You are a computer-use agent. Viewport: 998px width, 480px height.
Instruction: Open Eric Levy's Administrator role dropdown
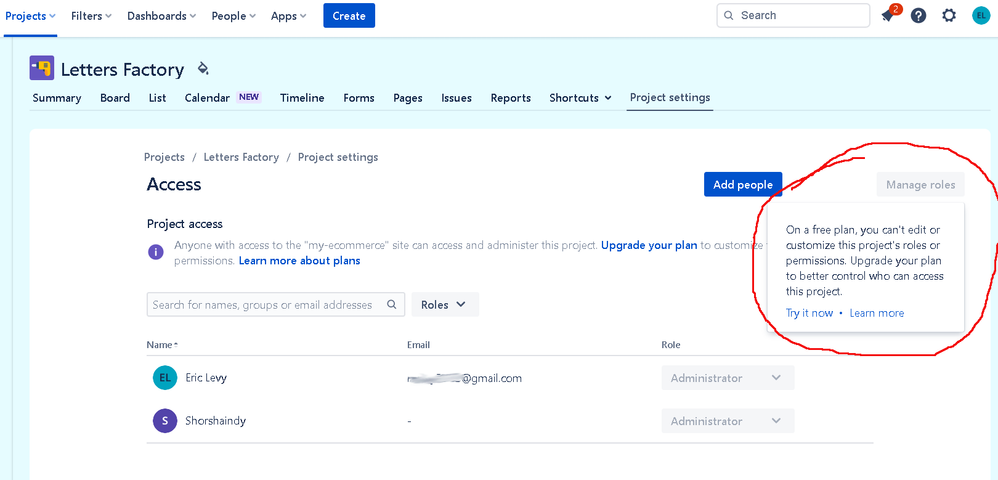[x=727, y=378]
